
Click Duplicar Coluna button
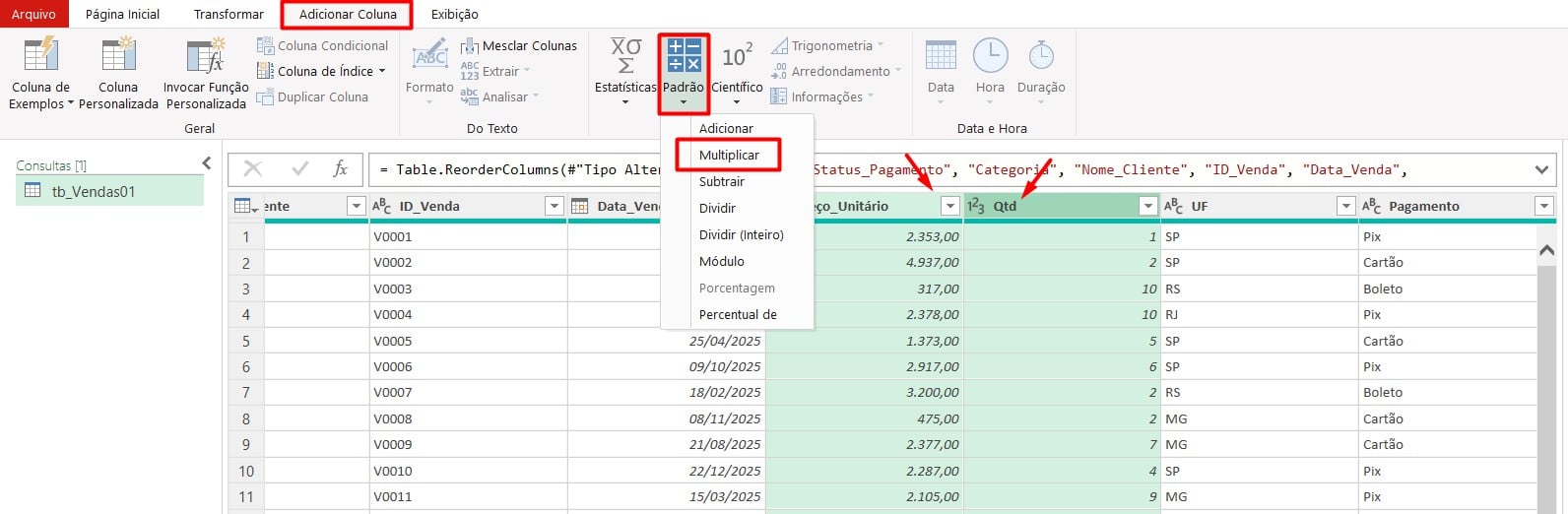[312, 97]
